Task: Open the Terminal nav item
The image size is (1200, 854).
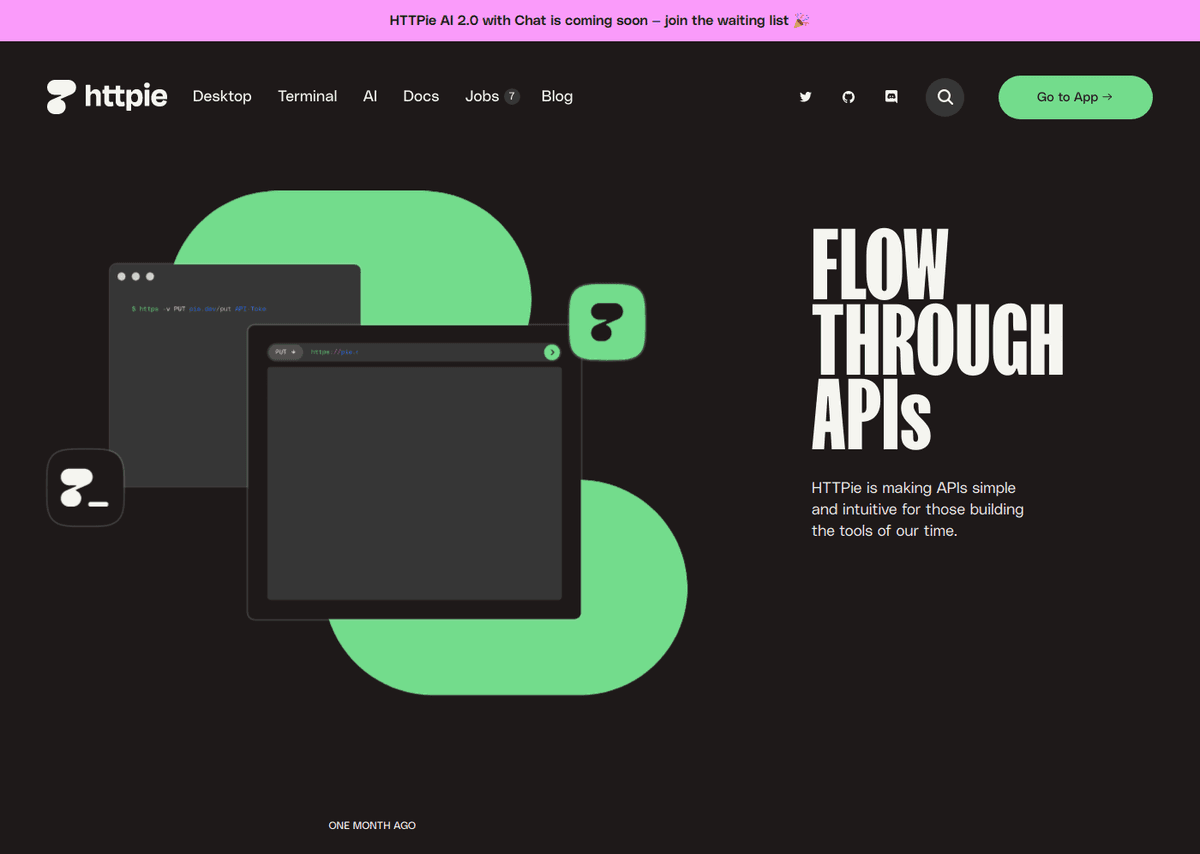Action: click(x=308, y=97)
